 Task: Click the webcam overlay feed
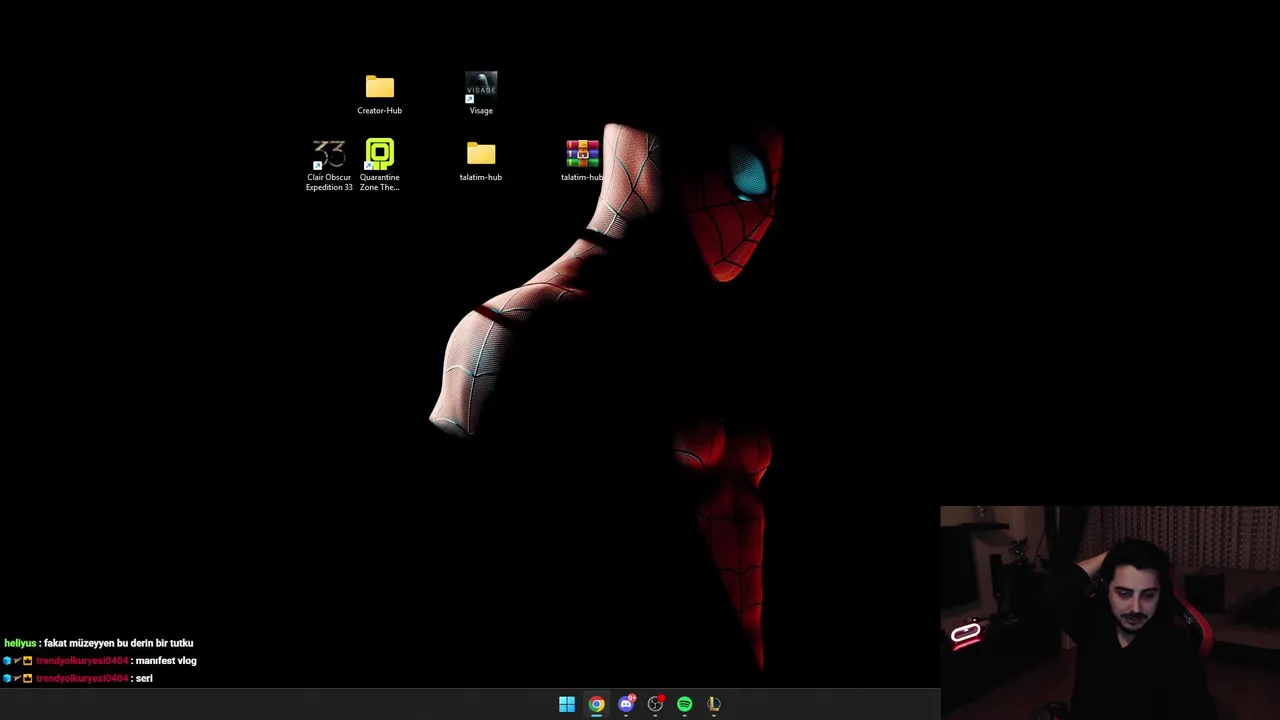pyautogui.click(x=1110, y=613)
